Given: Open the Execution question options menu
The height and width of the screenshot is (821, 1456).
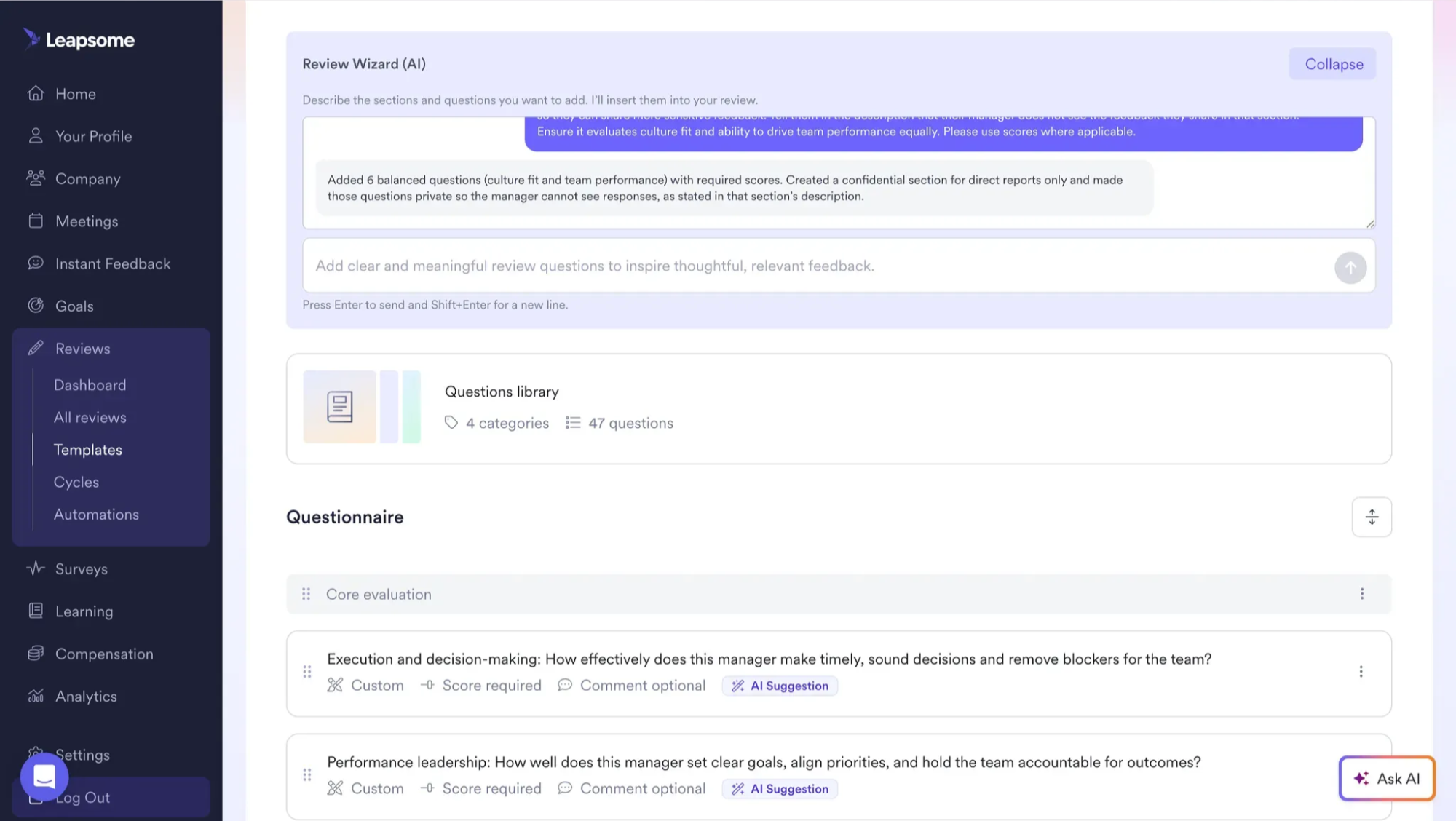Looking at the screenshot, I should pyautogui.click(x=1361, y=671).
